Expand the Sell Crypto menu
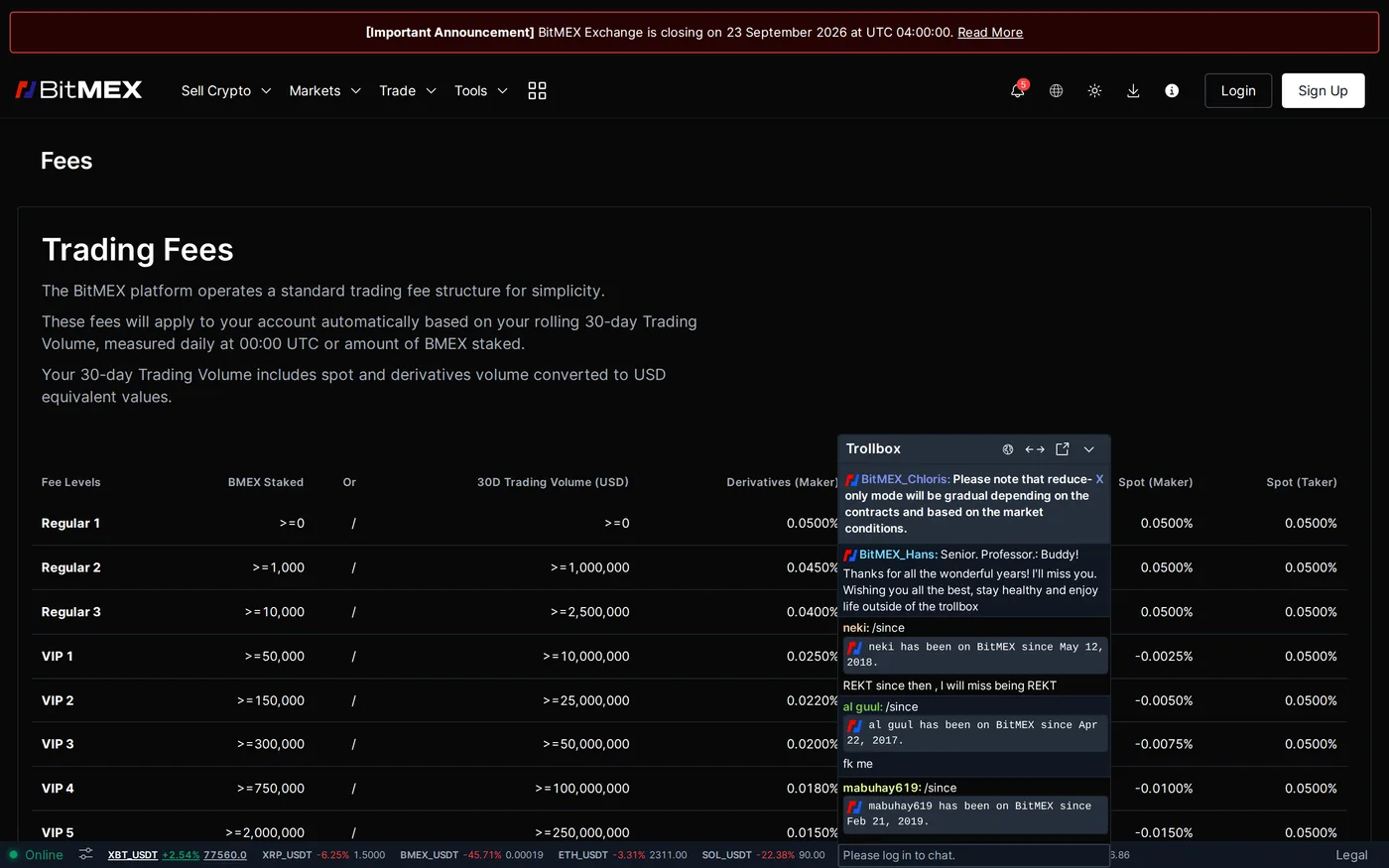This screenshot has width=1389, height=868. (x=226, y=90)
